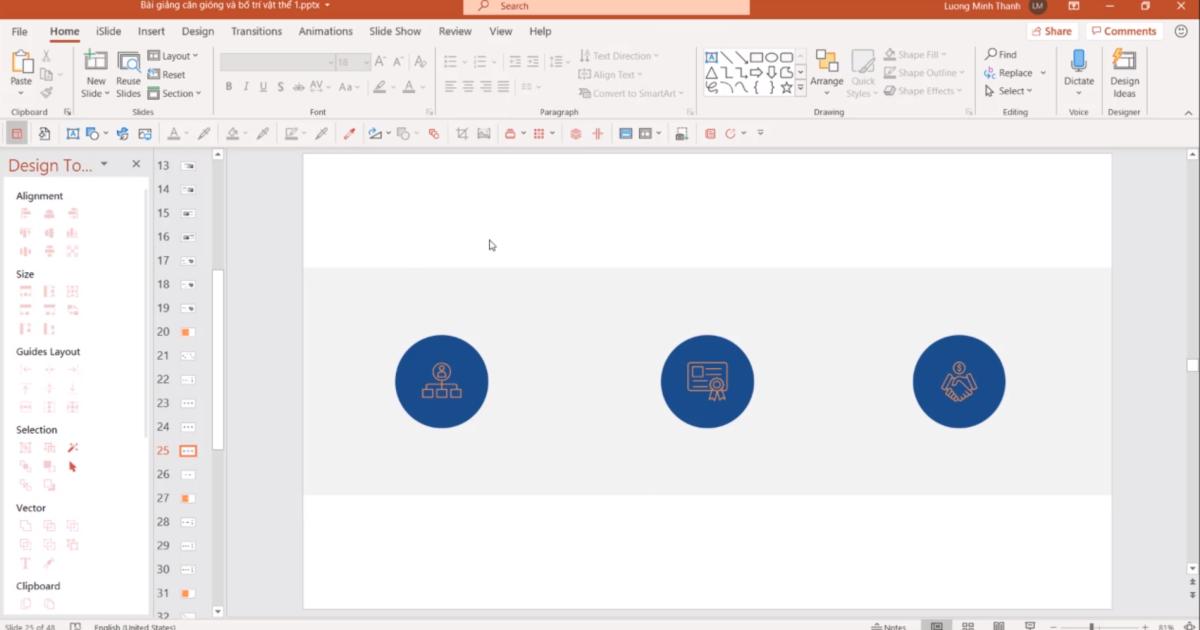
Task: Select the star shape in shapes gallery
Action: 786,88
